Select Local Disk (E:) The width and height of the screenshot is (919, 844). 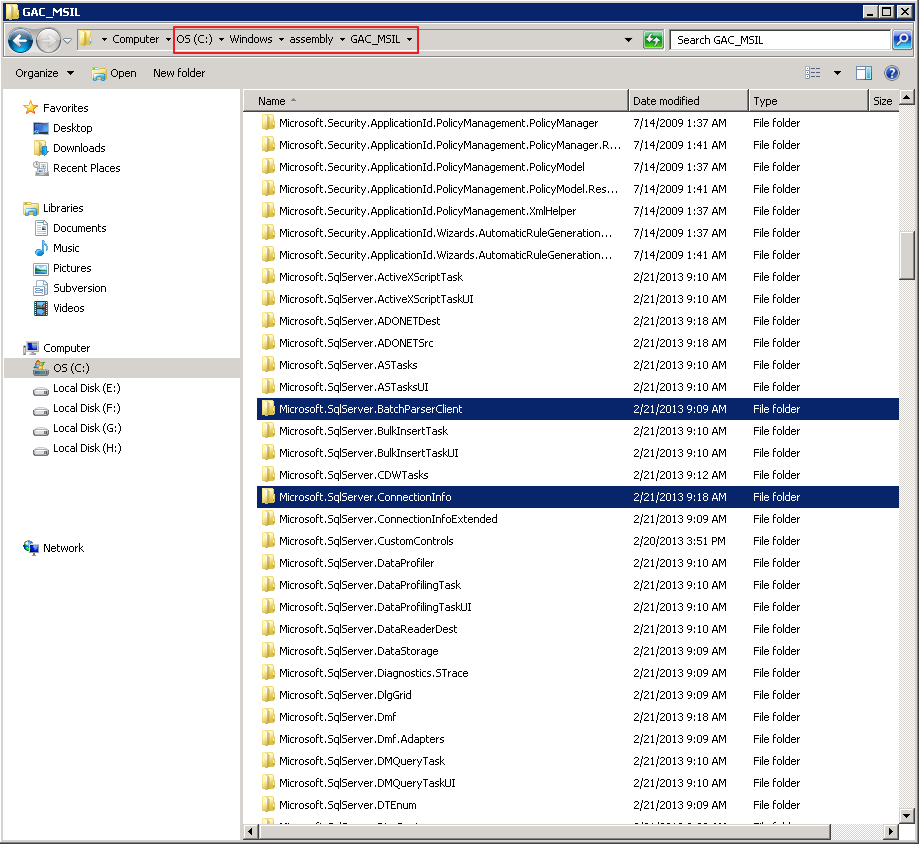86,388
